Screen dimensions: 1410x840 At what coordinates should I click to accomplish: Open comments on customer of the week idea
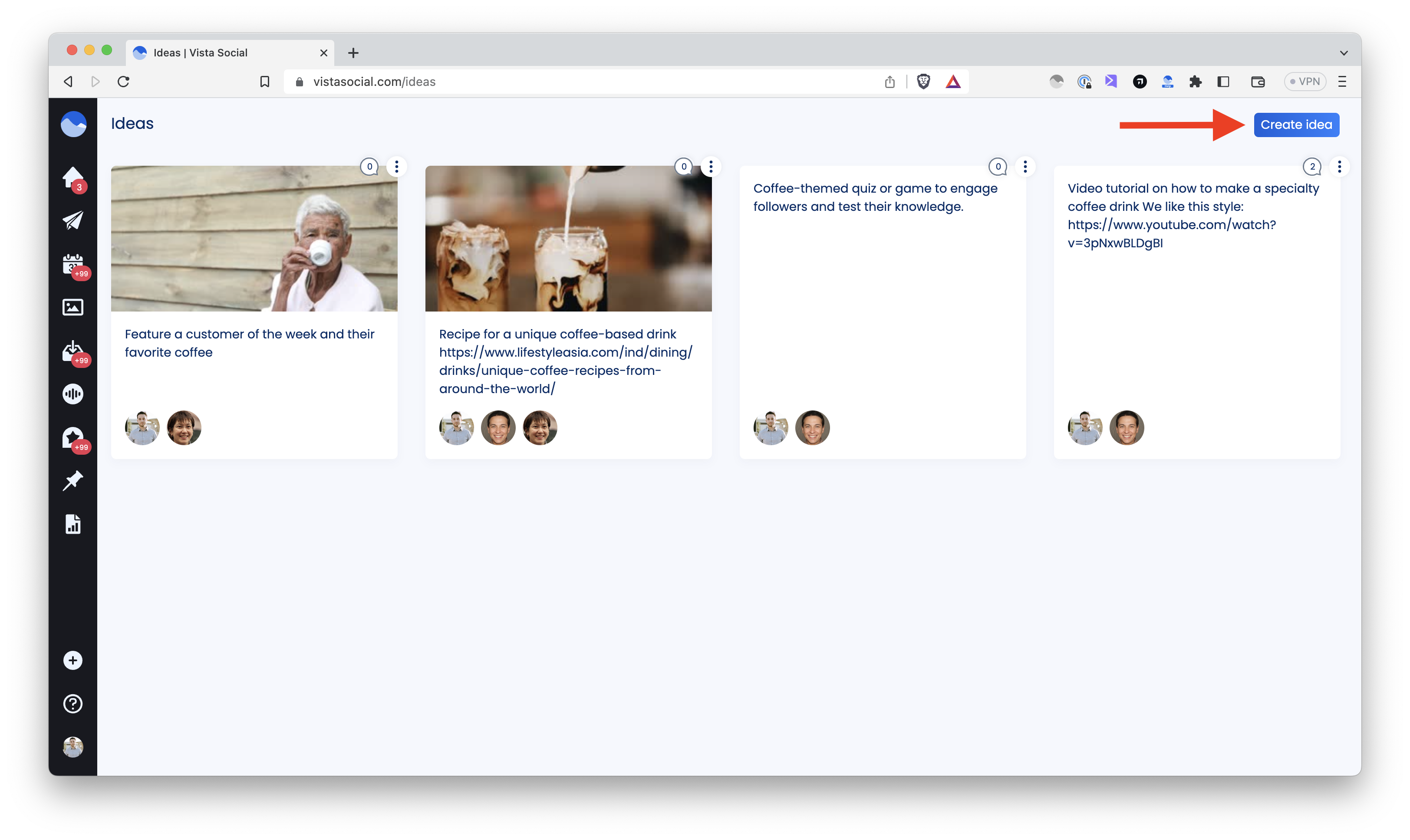pos(370,167)
